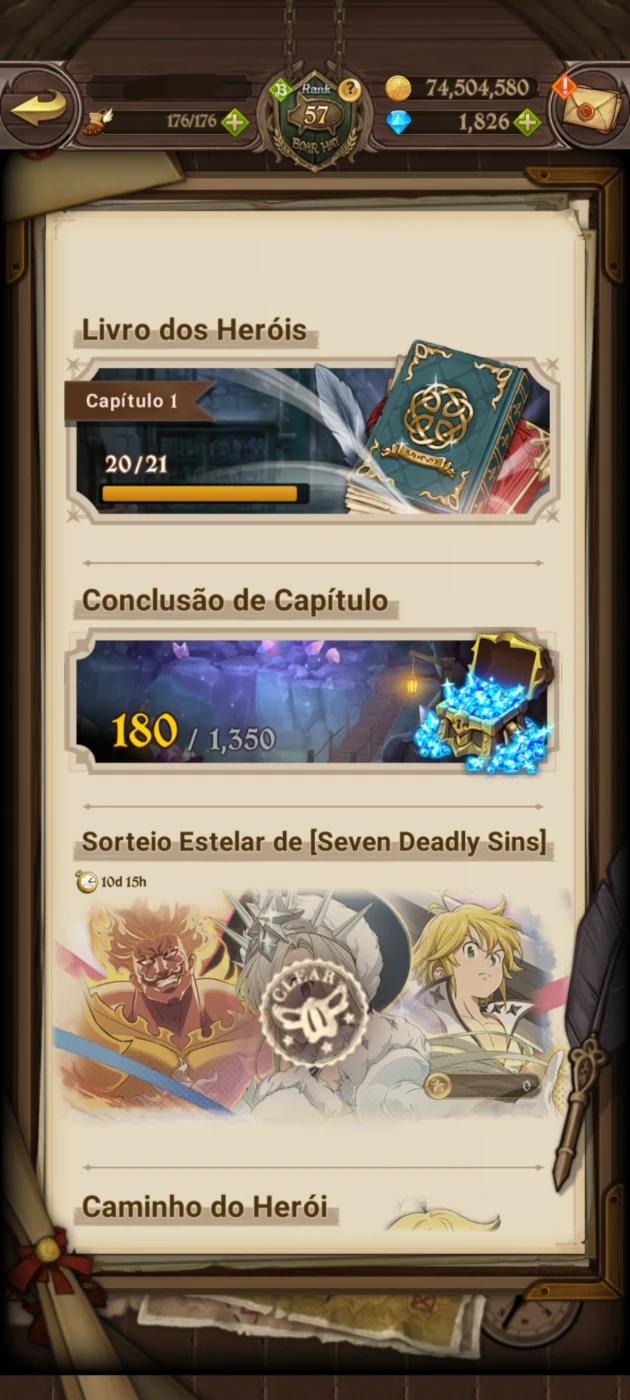Viewport: 630px width, 1400px height.
Task: Open the Caminho do Herói section
Action: [x=205, y=1207]
